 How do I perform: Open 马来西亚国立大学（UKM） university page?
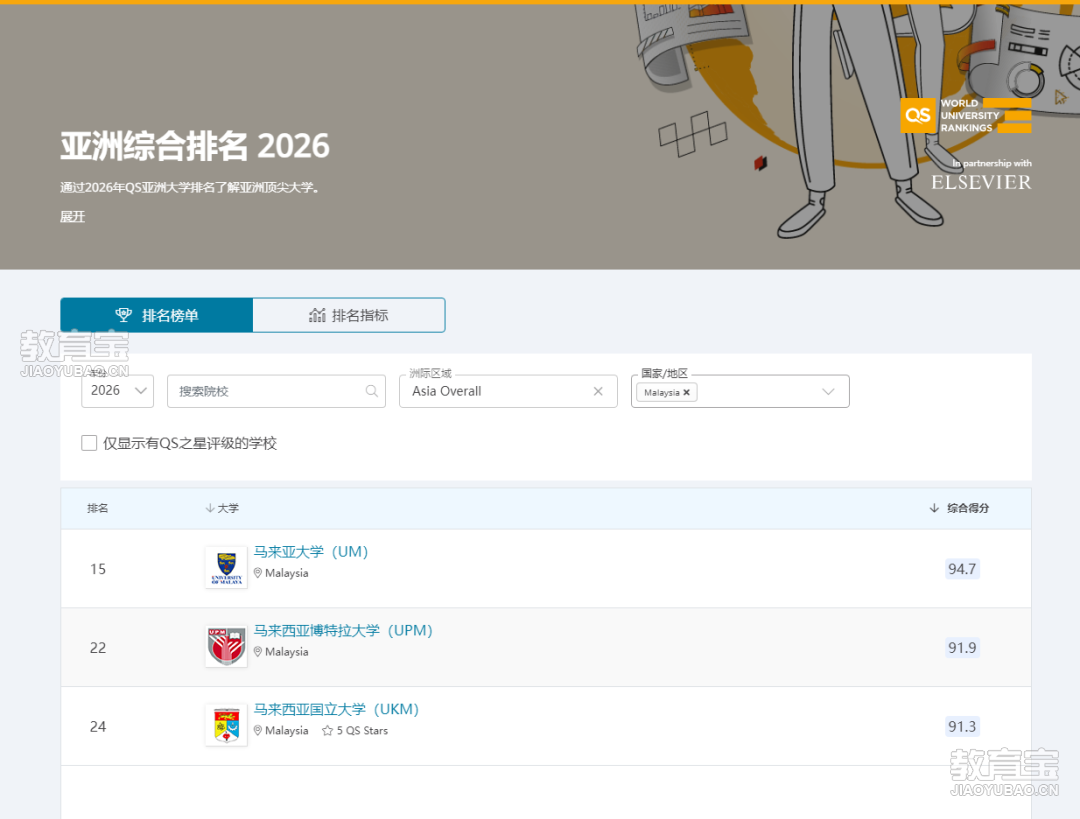(x=336, y=709)
